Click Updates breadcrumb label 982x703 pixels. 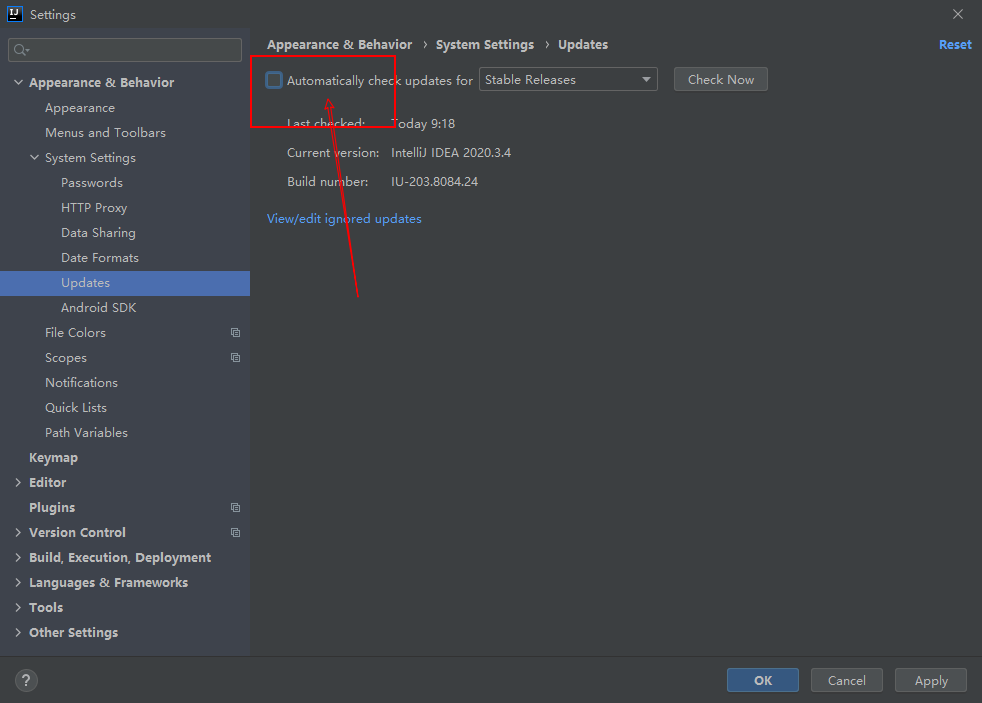[x=583, y=44]
